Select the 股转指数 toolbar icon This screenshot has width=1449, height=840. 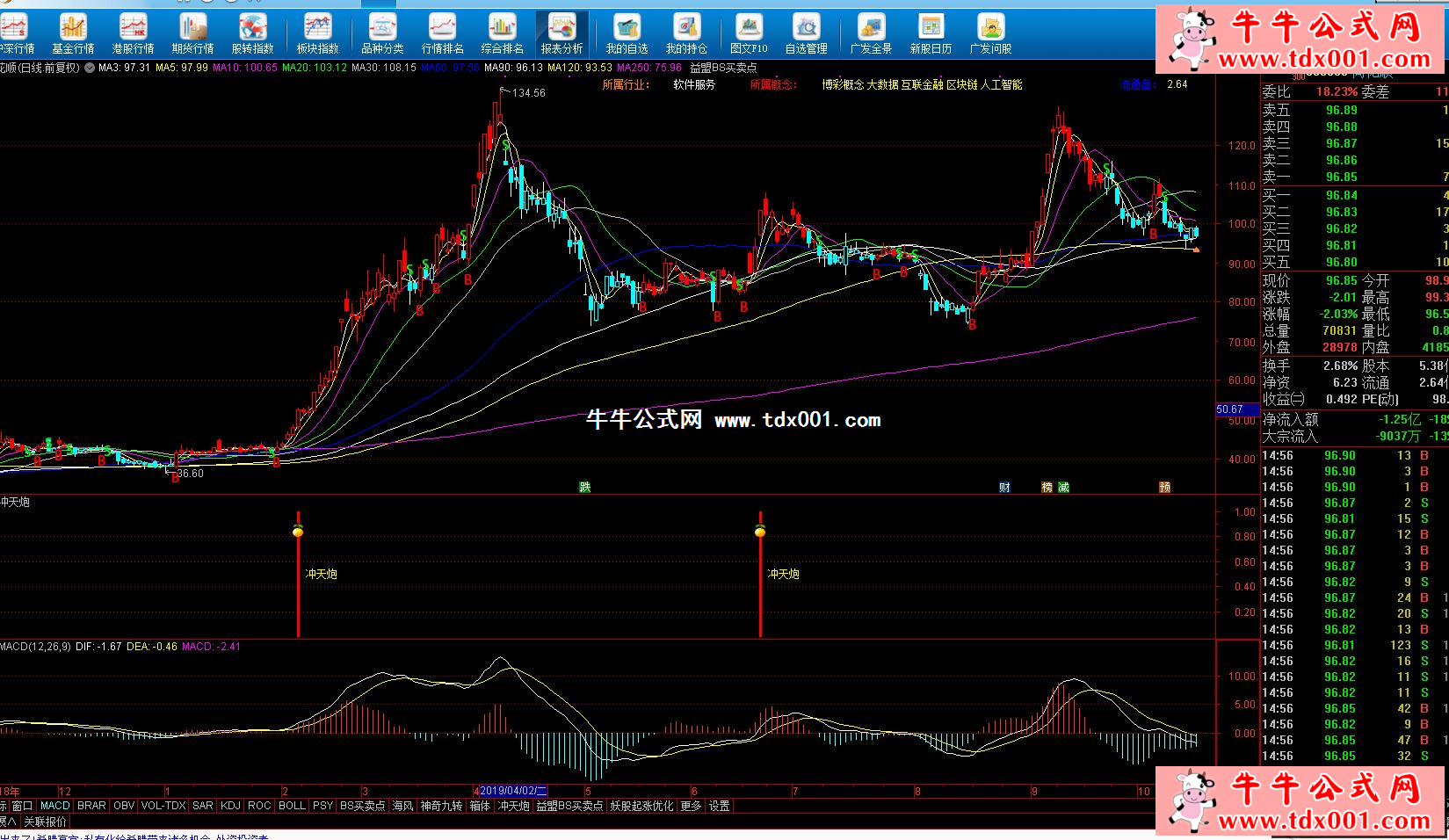252,33
